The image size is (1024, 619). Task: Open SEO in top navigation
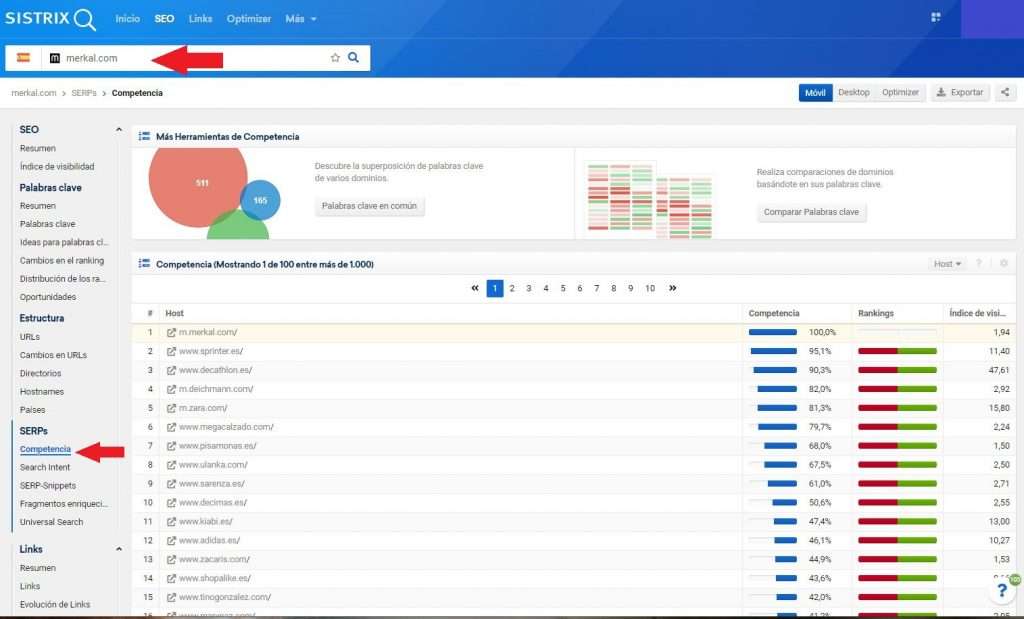coord(164,19)
